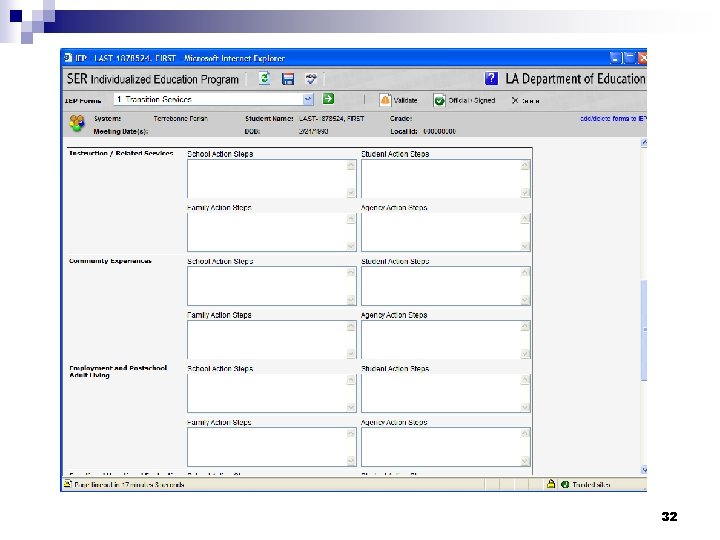This screenshot has height=540, width=720.
Task: Click the refresh icon in the SER toolbar
Action: [264, 79]
